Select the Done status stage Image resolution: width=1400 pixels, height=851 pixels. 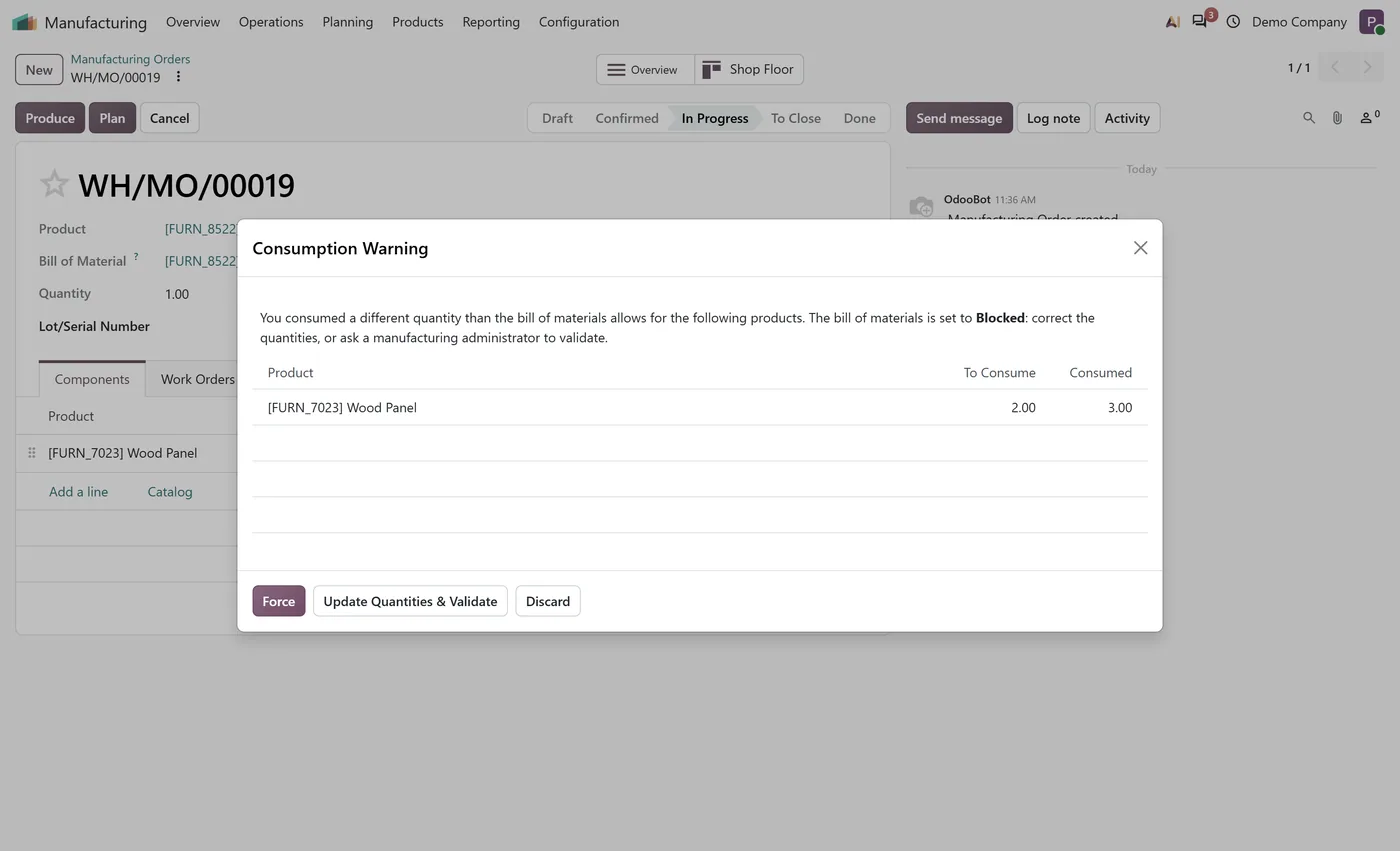tap(859, 118)
